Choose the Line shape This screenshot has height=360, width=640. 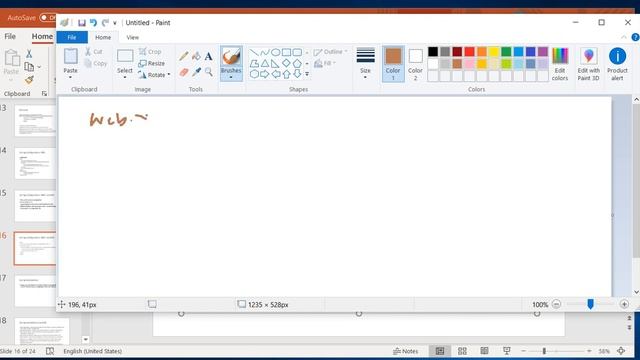[x=254, y=52]
